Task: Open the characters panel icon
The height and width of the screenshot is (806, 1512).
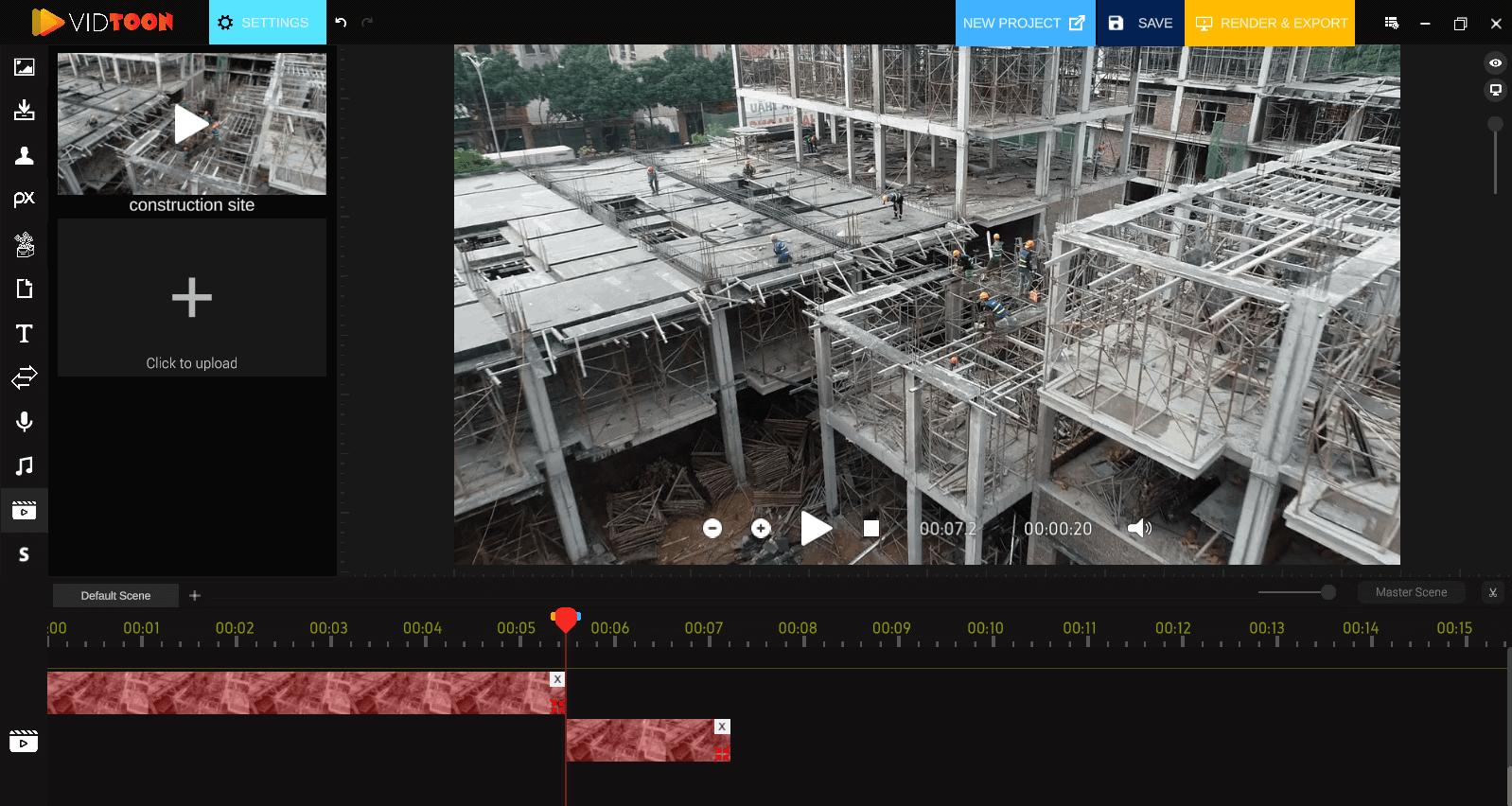Action: [x=25, y=156]
